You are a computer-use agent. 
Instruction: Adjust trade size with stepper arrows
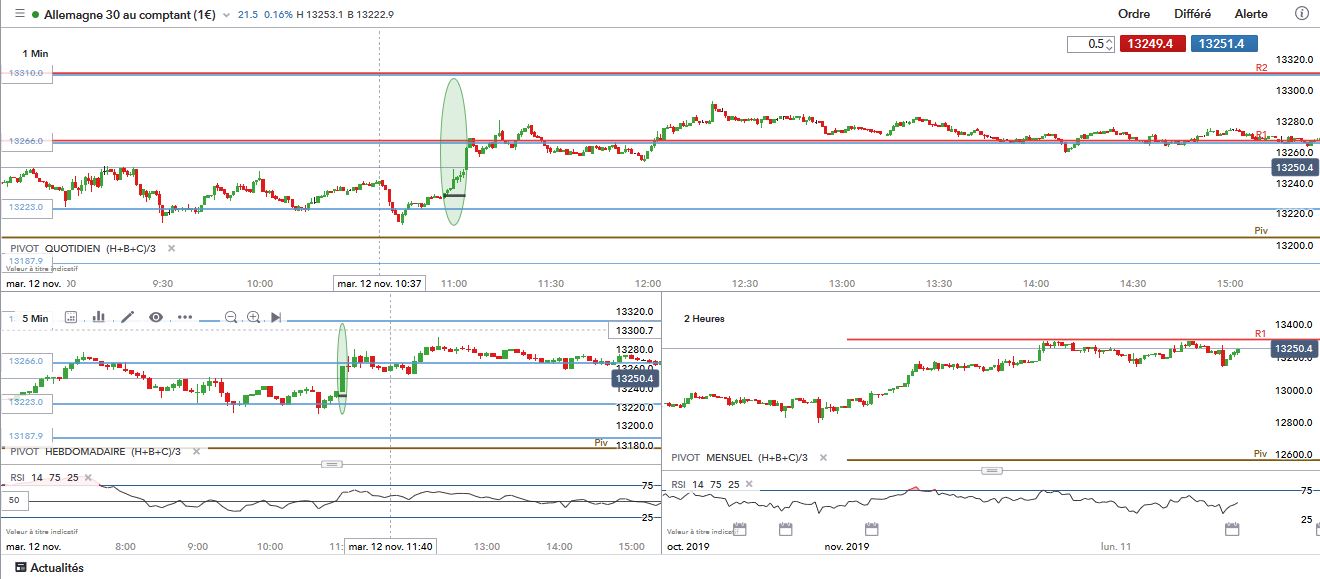point(1109,44)
